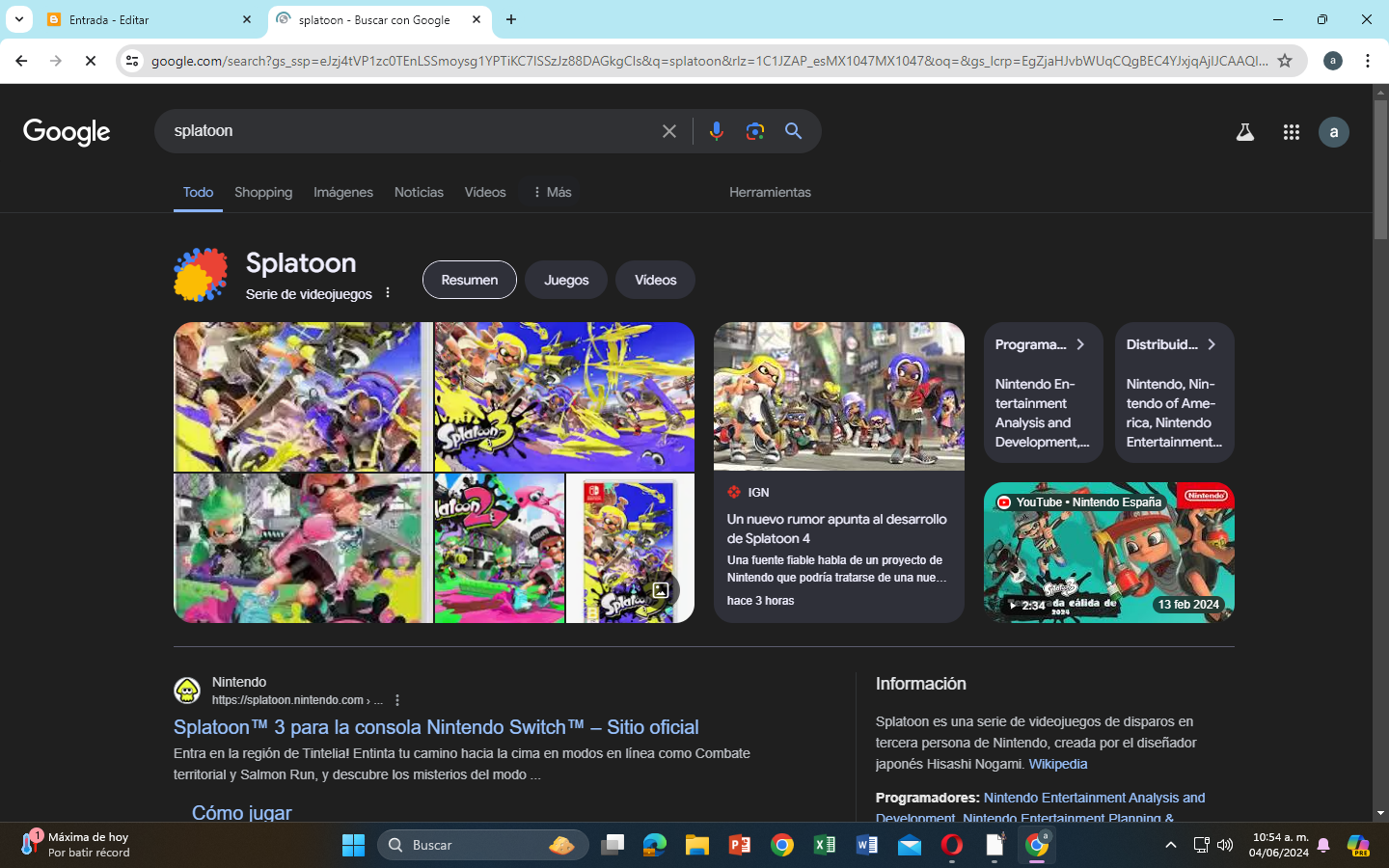Screen dimensions: 1389x868
Task: Open Splatoon 3 key art thumbnail
Action: pyautogui.click(x=564, y=396)
